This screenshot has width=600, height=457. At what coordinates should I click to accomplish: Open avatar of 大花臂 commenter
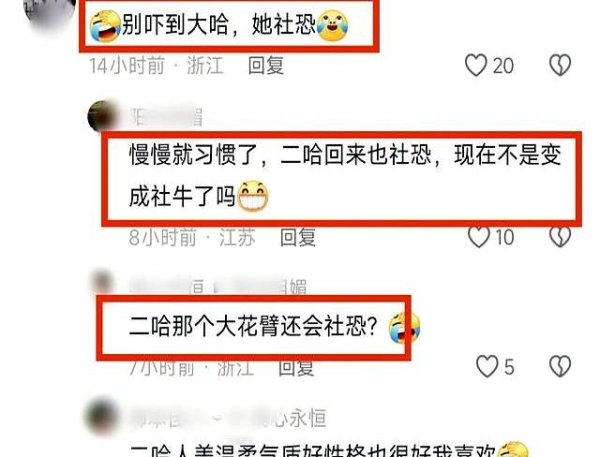point(103,284)
